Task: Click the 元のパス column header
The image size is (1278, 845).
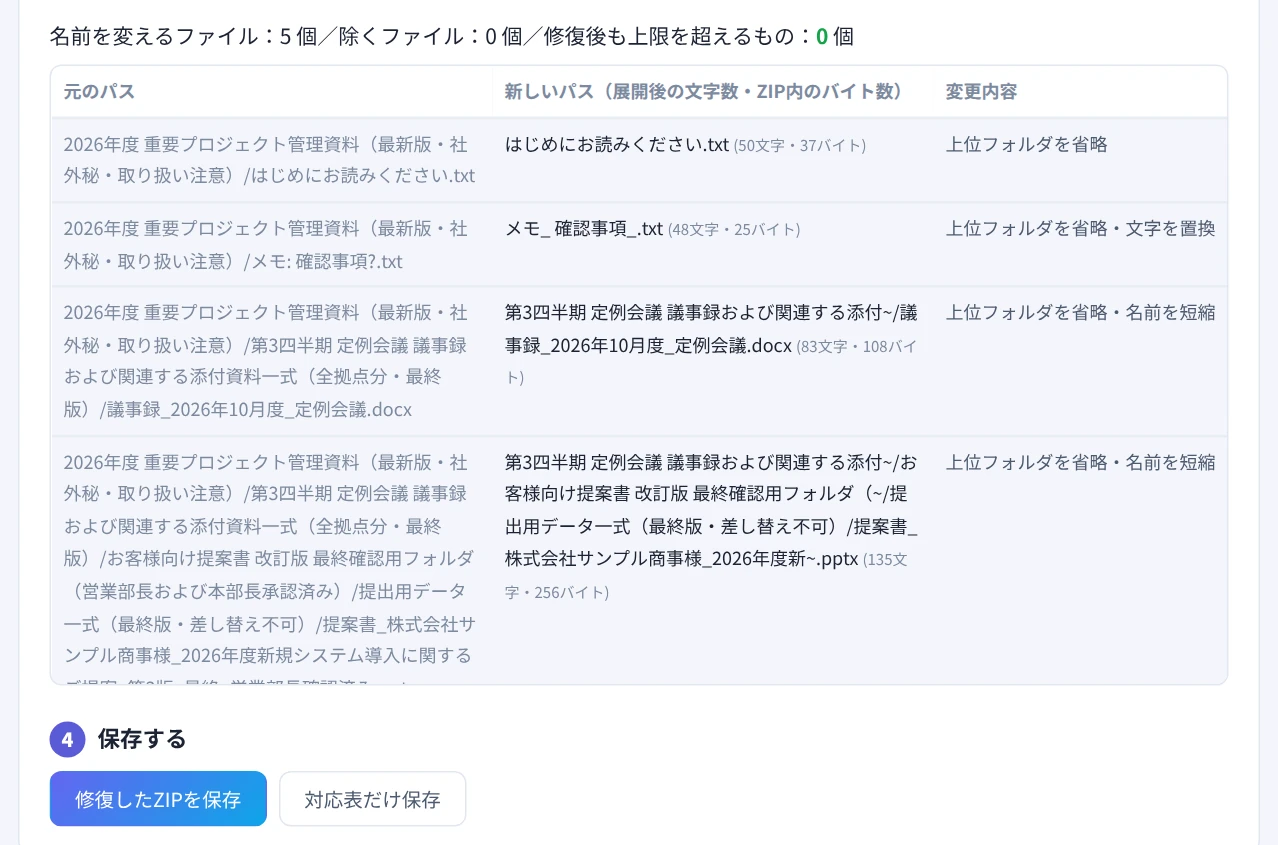Action: [x=99, y=92]
